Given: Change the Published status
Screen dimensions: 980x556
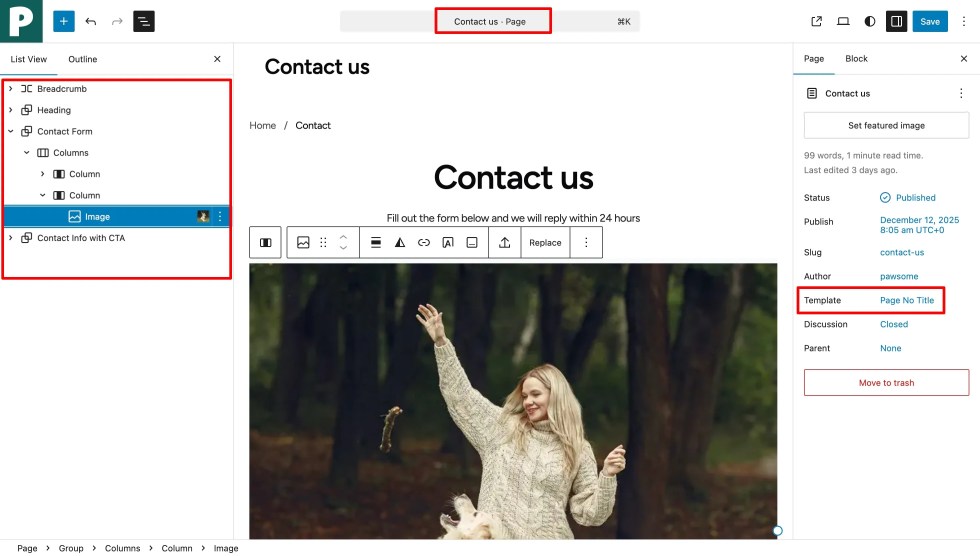Looking at the screenshot, I should [x=908, y=197].
